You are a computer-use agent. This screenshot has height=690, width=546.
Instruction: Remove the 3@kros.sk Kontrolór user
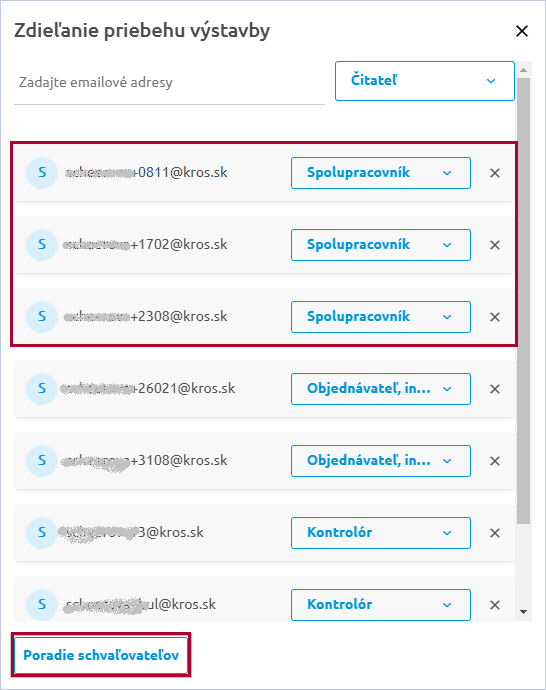pos(495,533)
